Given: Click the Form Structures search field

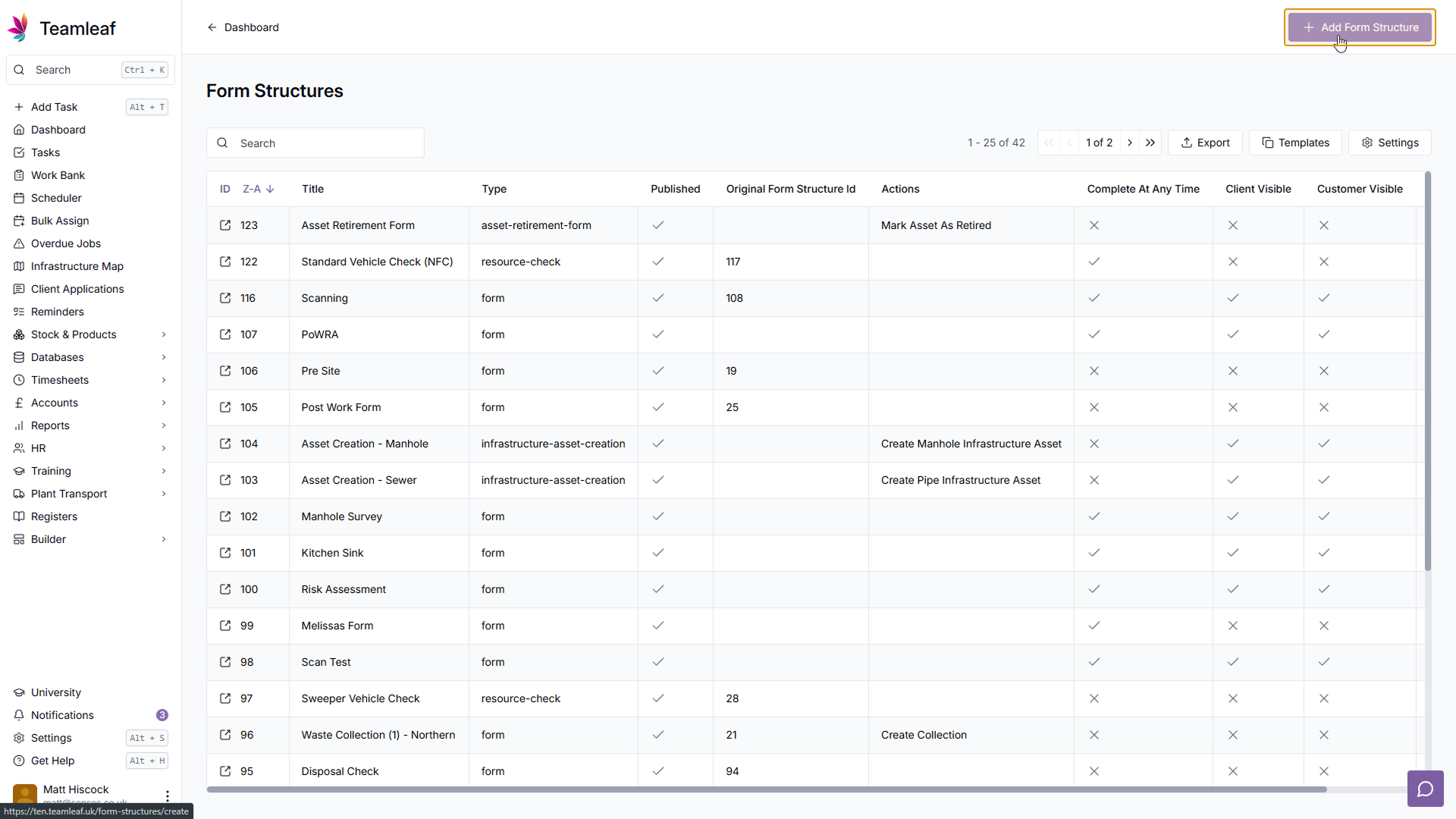Looking at the screenshot, I should click(x=326, y=143).
